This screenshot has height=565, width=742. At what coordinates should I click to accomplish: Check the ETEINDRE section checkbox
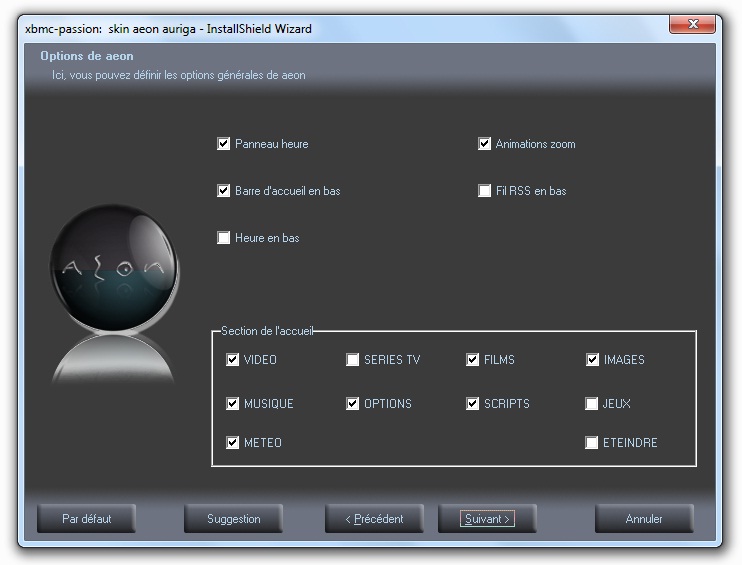click(593, 443)
